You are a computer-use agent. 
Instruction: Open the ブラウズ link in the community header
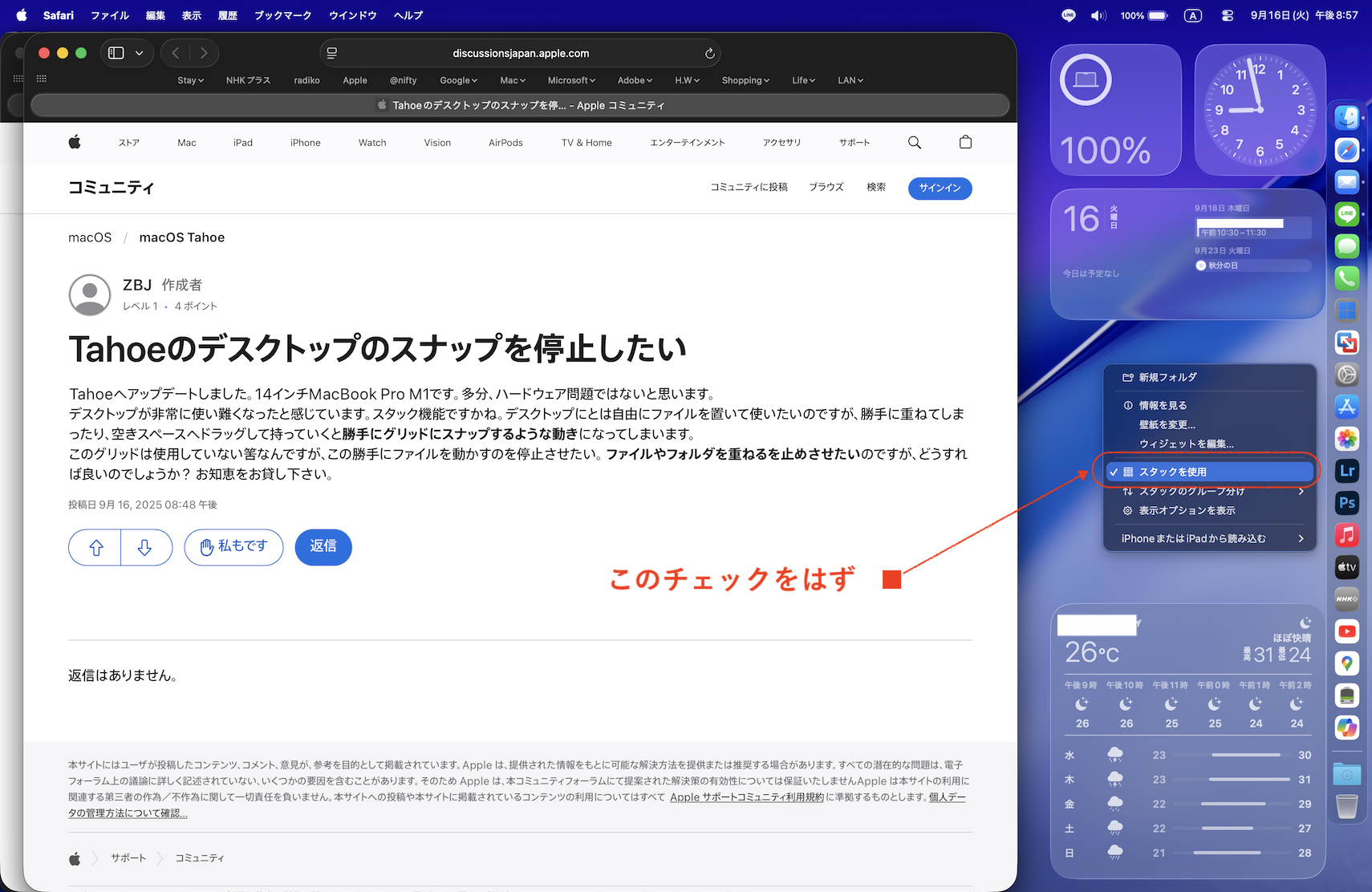point(826,187)
